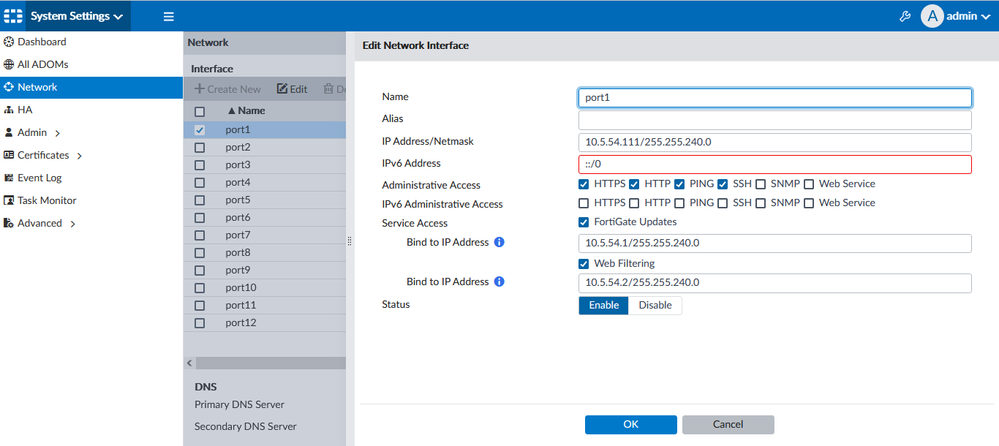Enable SNMP under Administrative Access
This screenshot has height=446, width=999.
point(762,184)
